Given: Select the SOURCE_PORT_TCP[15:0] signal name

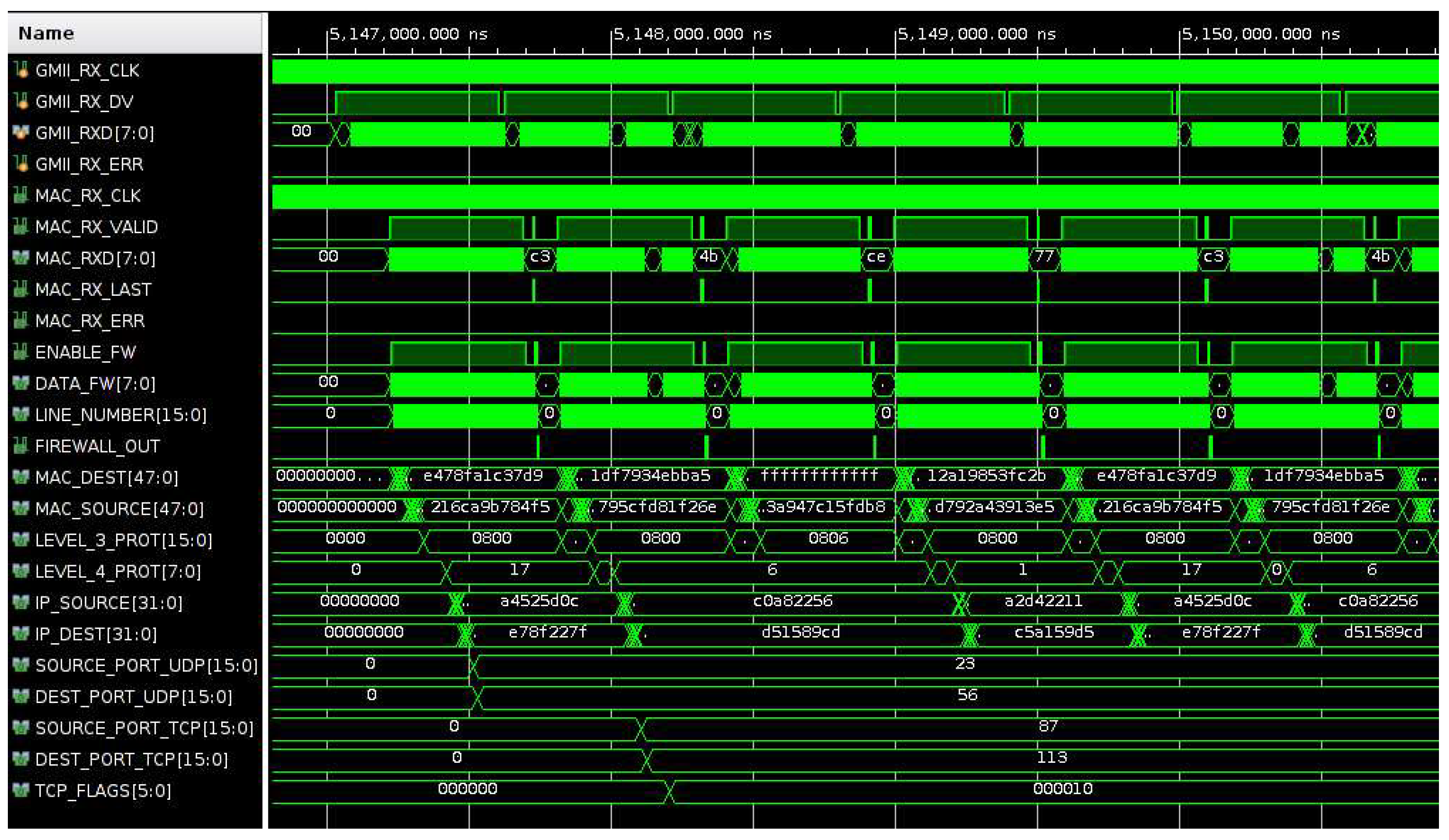Looking at the screenshot, I should (x=144, y=728).
